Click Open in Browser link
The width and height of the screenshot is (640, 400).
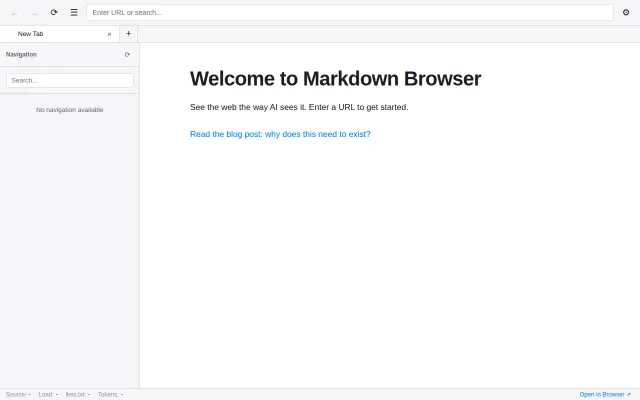(605, 394)
